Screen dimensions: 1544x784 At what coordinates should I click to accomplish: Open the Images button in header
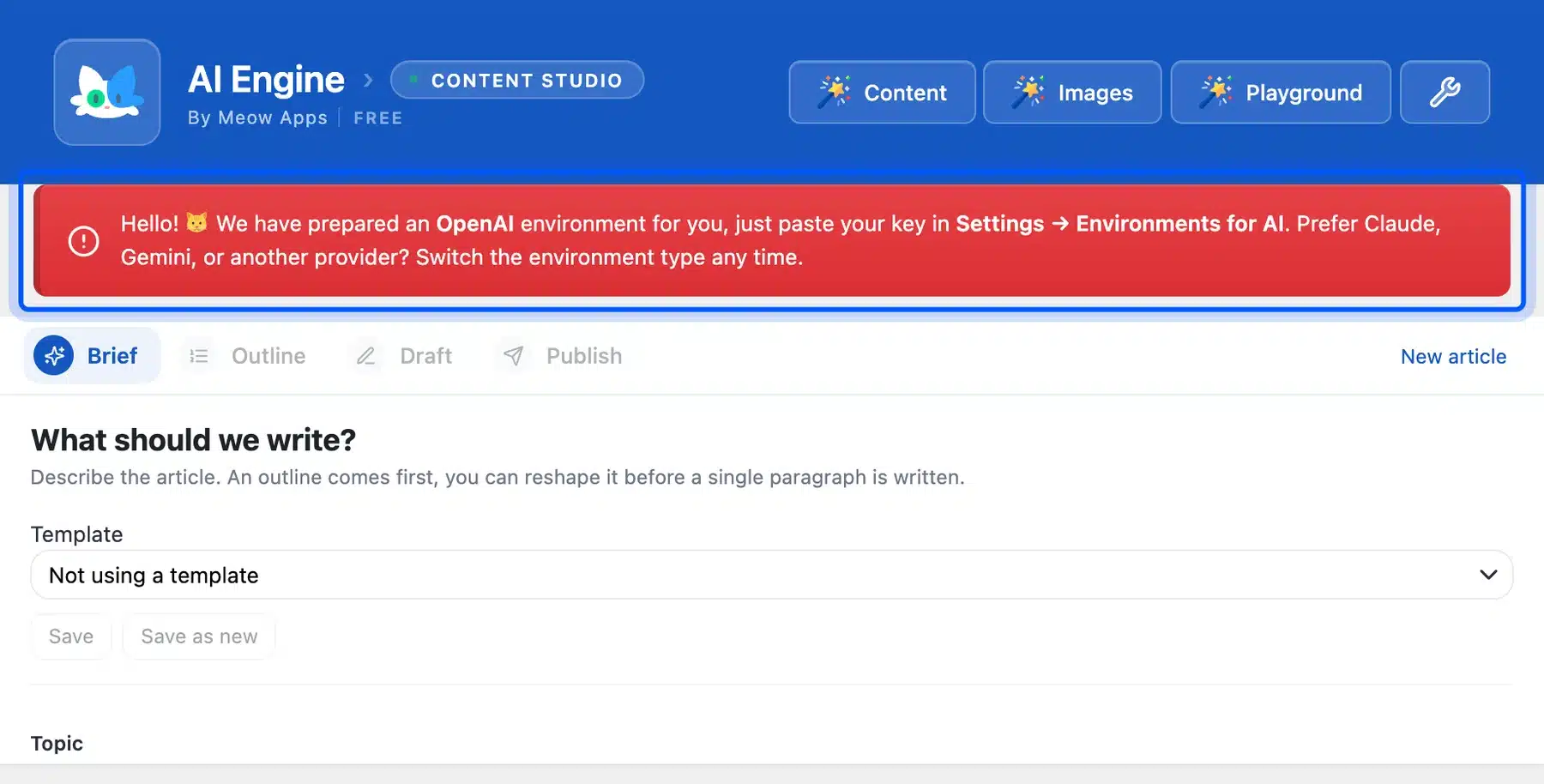1072,92
